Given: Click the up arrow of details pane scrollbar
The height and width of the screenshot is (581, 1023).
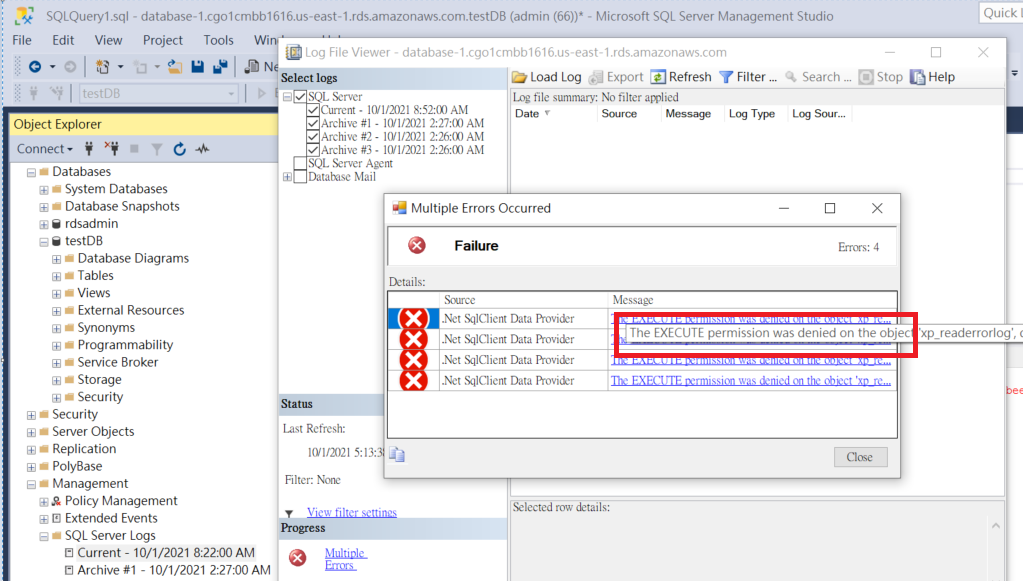Looking at the screenshot, I should tap(996, 526).
